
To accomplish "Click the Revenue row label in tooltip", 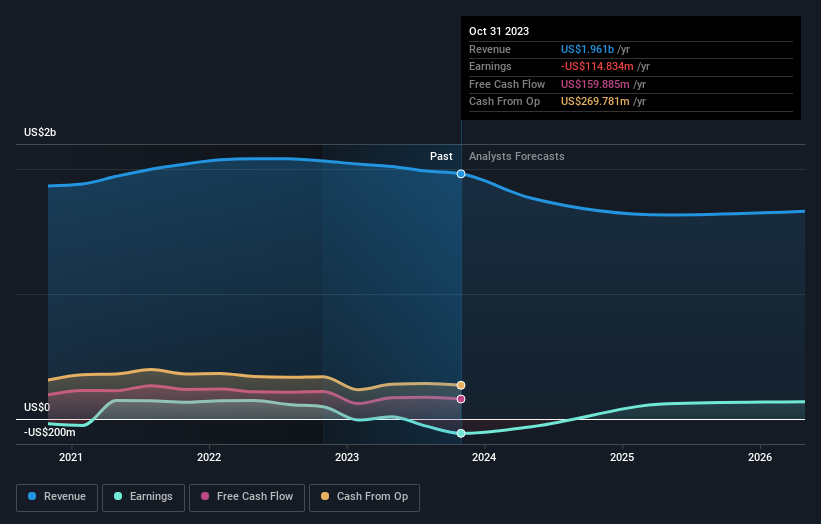I will (490, 49).
